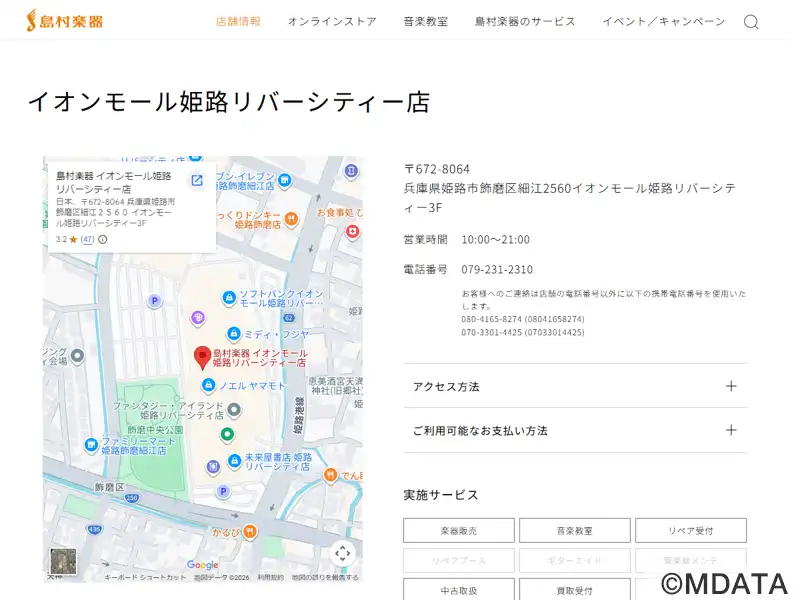
Task: Select the Midi Fujiya shop marker
Action: point(234,334)
